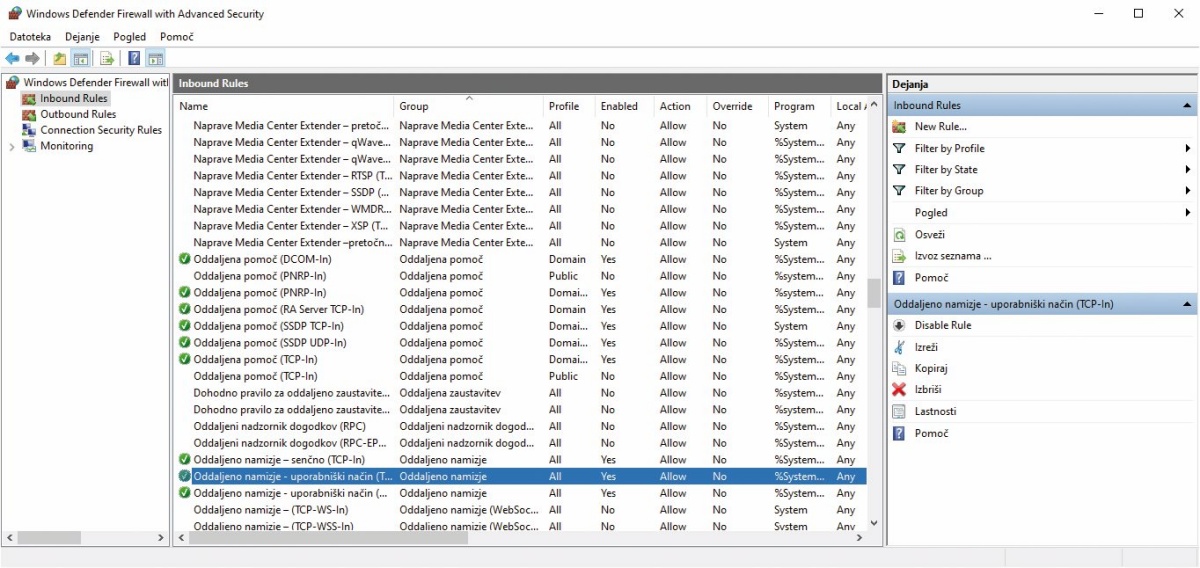The width and height of the screenshot is (1200, 568).
Task: Click the New Rule... action
Action: pyautogui.click(x=940, y=126)
